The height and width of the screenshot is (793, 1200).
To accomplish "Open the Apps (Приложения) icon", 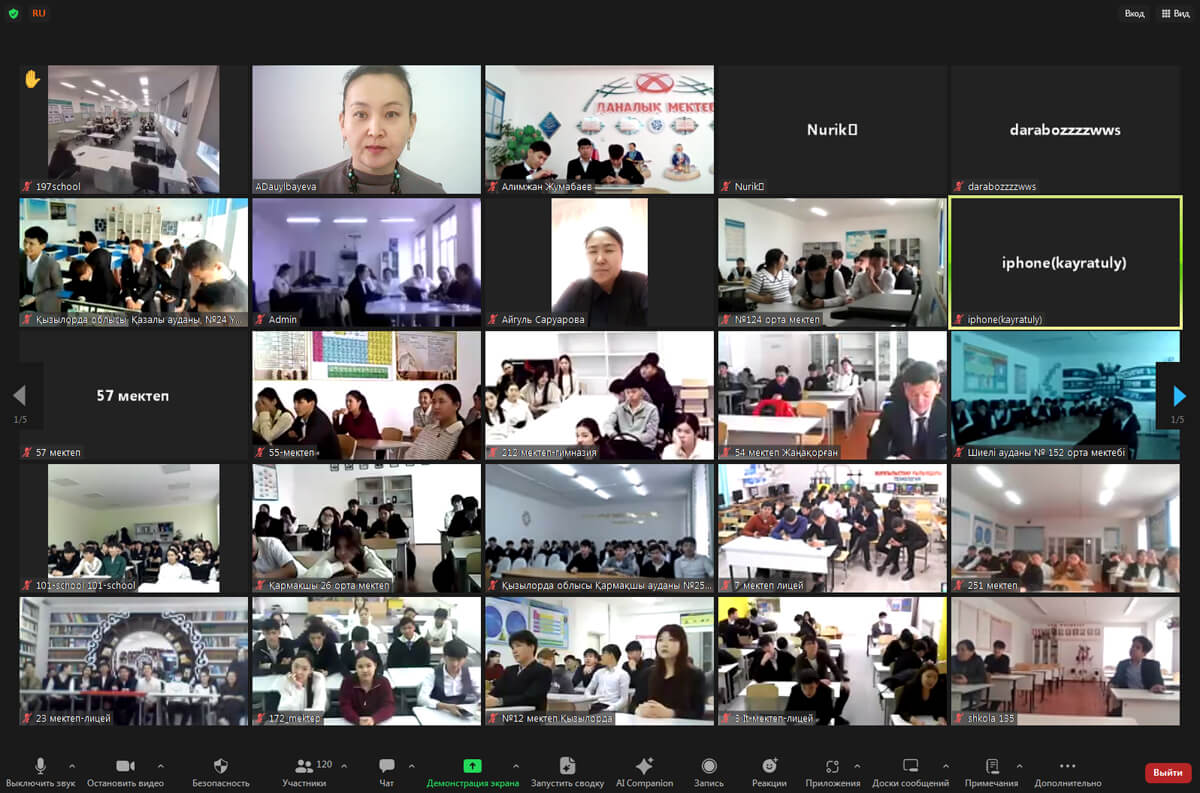I will [832, 766].
